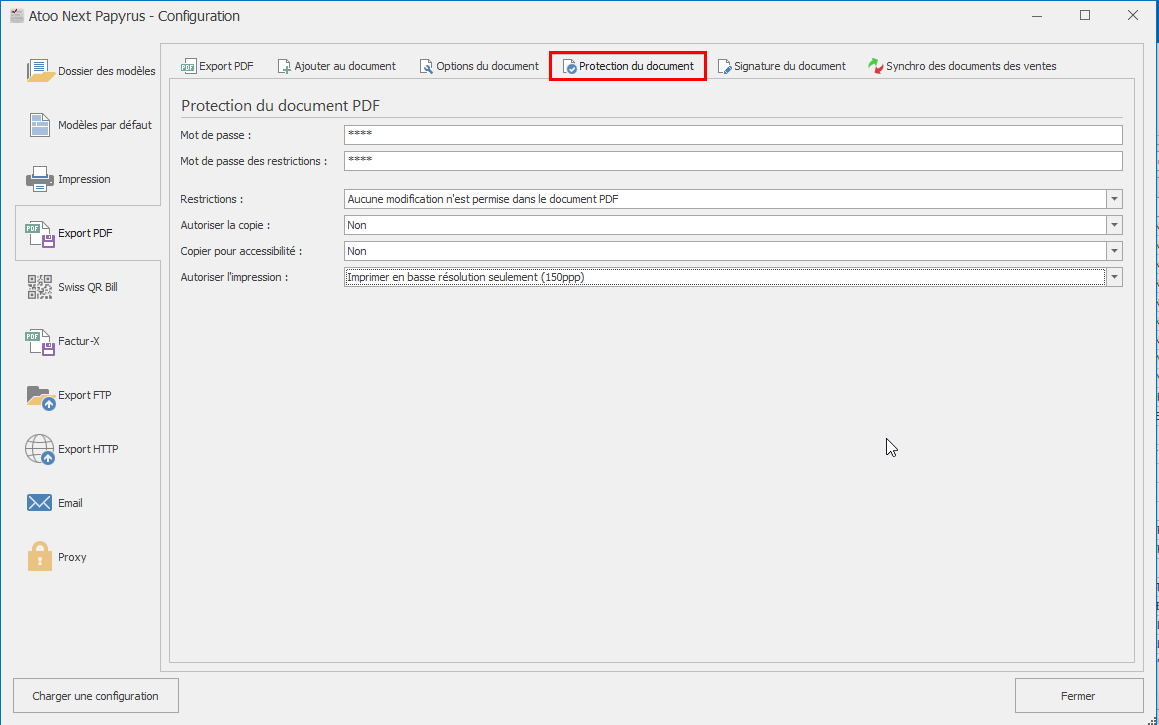
Task: Go to Signature du document tab
Action: [781, 66]
